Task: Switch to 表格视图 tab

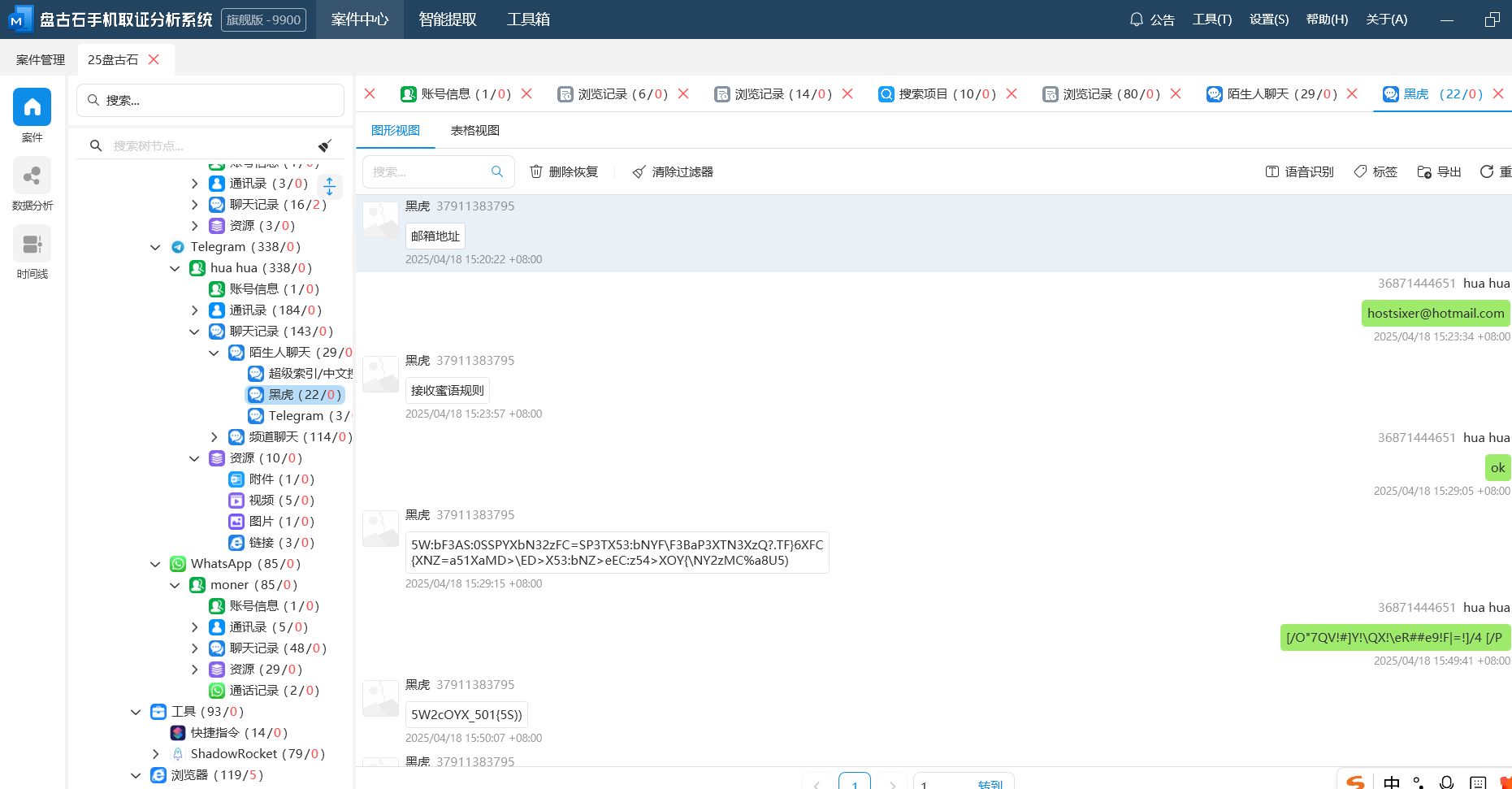Action: pyautogui.click(x=475, y=131)
